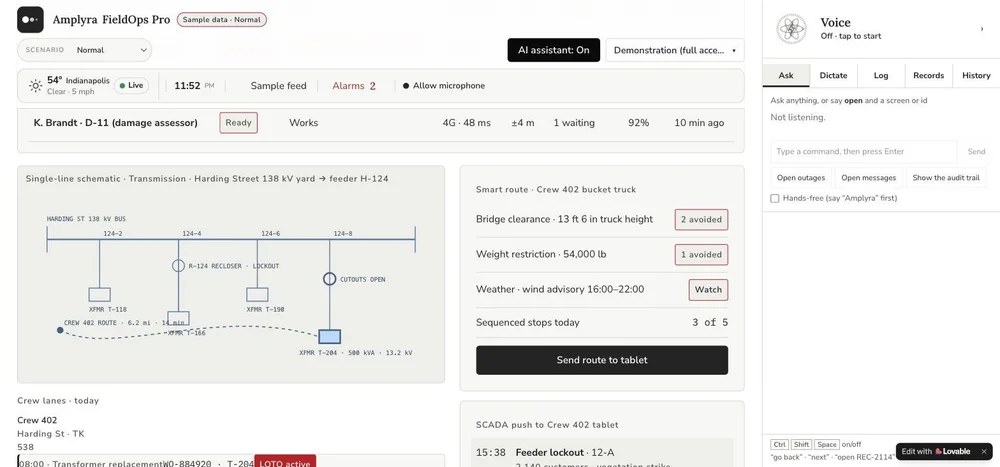This screenshot has width=1000, height=467.
Task: Click the Ready status badge
Action: (239, 123)
